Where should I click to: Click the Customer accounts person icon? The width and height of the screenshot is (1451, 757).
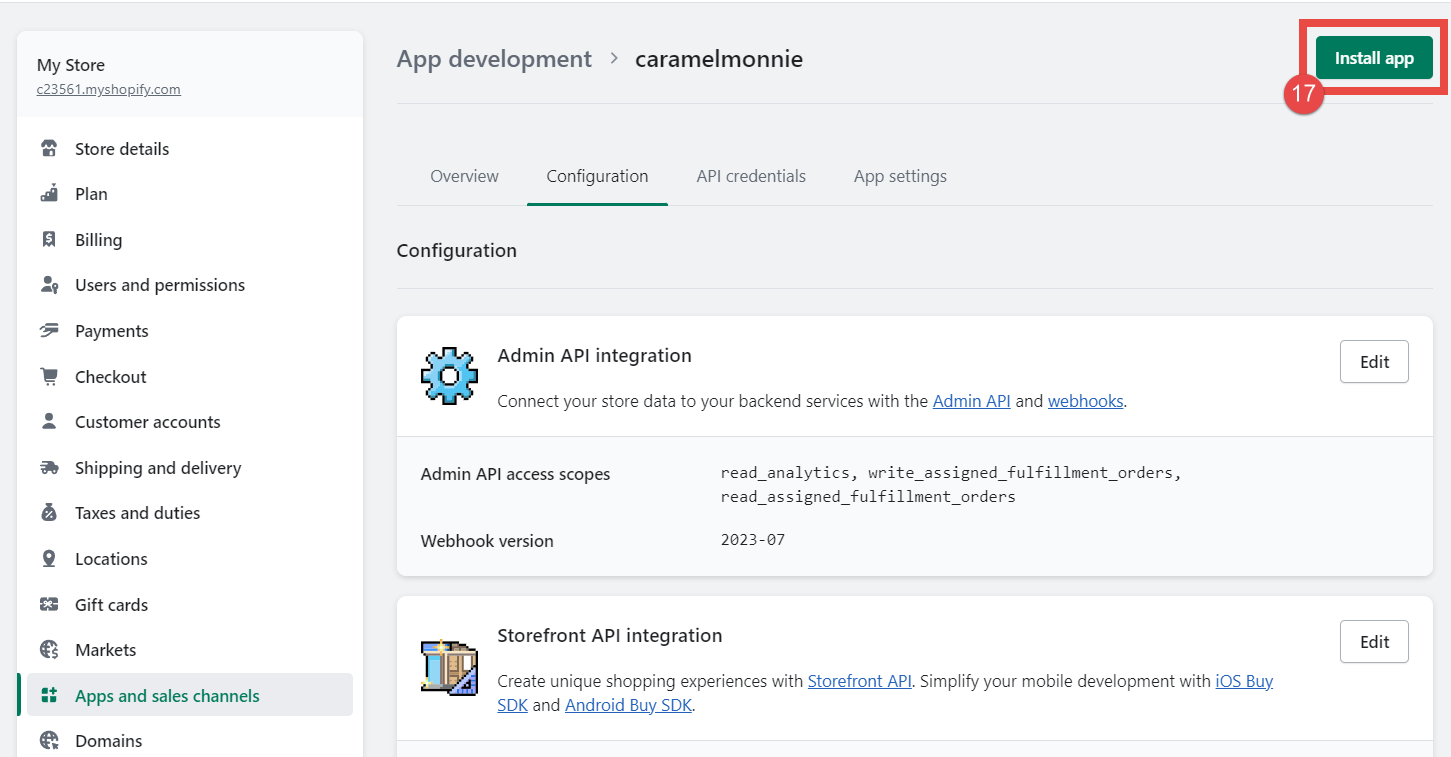(x=49, y=422)
